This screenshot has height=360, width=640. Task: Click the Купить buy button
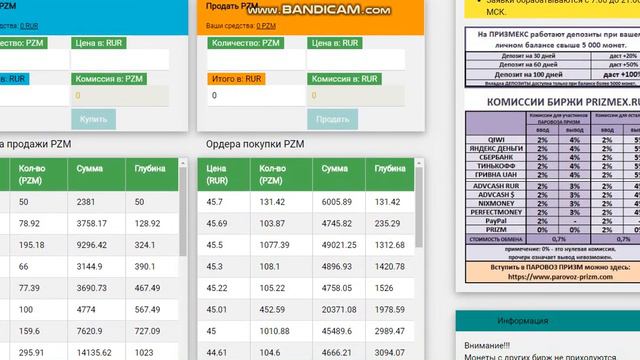(93, 119)
